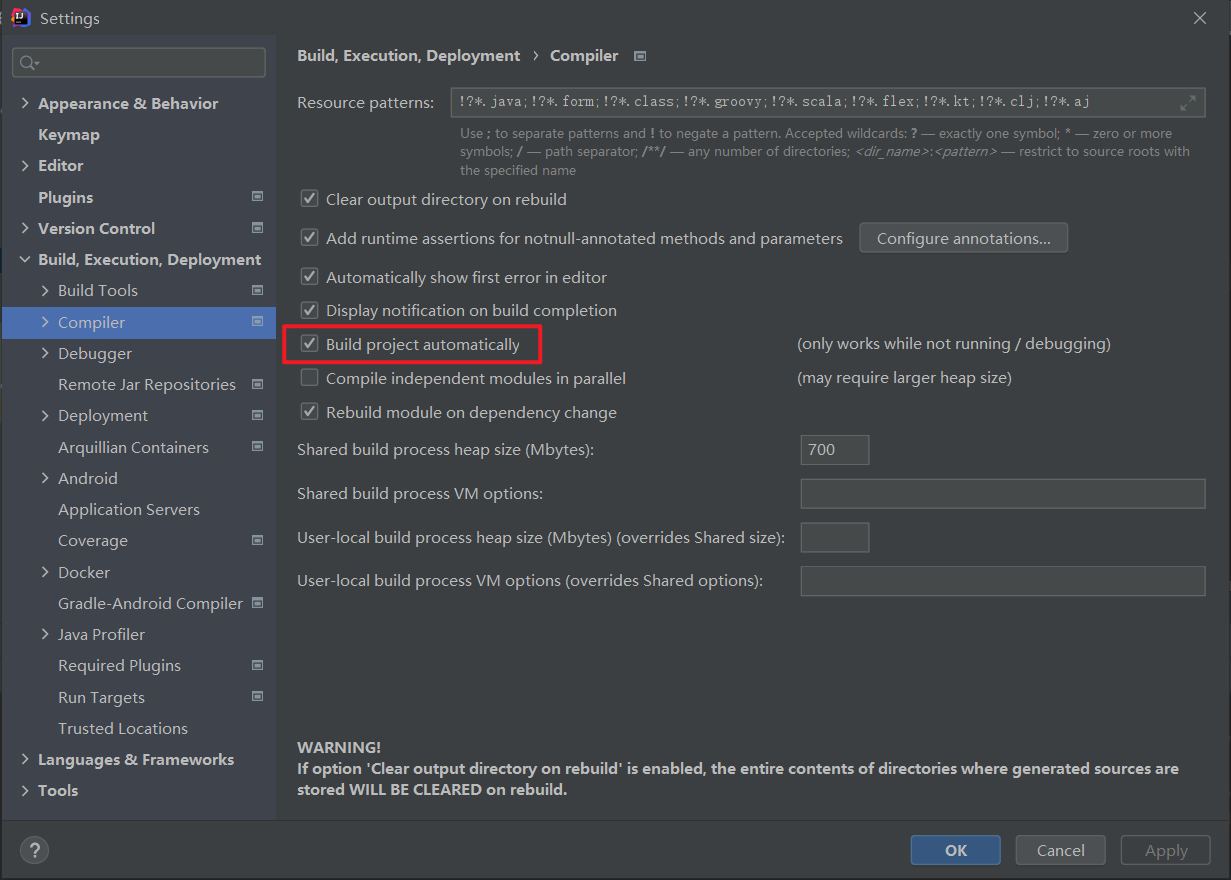This screenshot has width=1231, height=880.
Task: Toggle Display notification on build completion
Action: click(x=310, y=310)
